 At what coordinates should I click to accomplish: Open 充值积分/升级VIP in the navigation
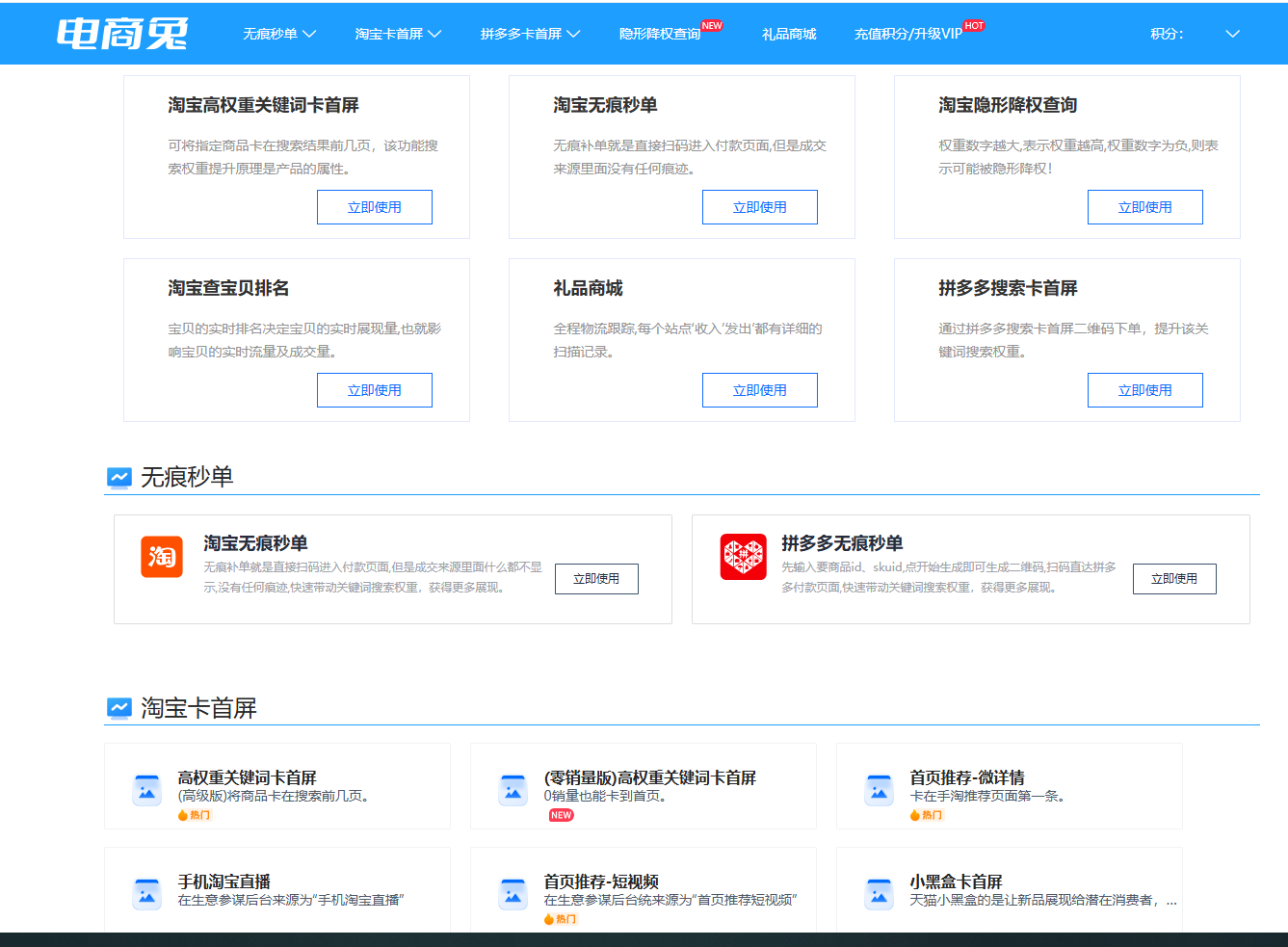coord(908,34)
